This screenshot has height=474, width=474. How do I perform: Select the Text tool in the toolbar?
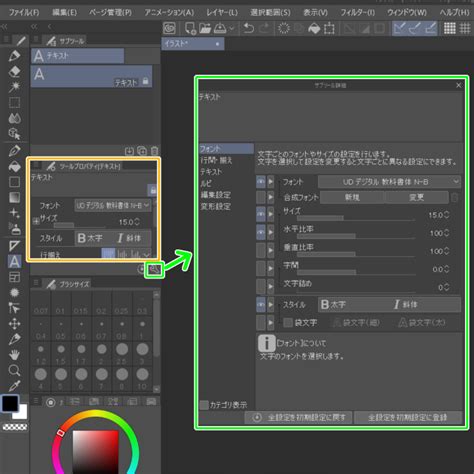14,262
